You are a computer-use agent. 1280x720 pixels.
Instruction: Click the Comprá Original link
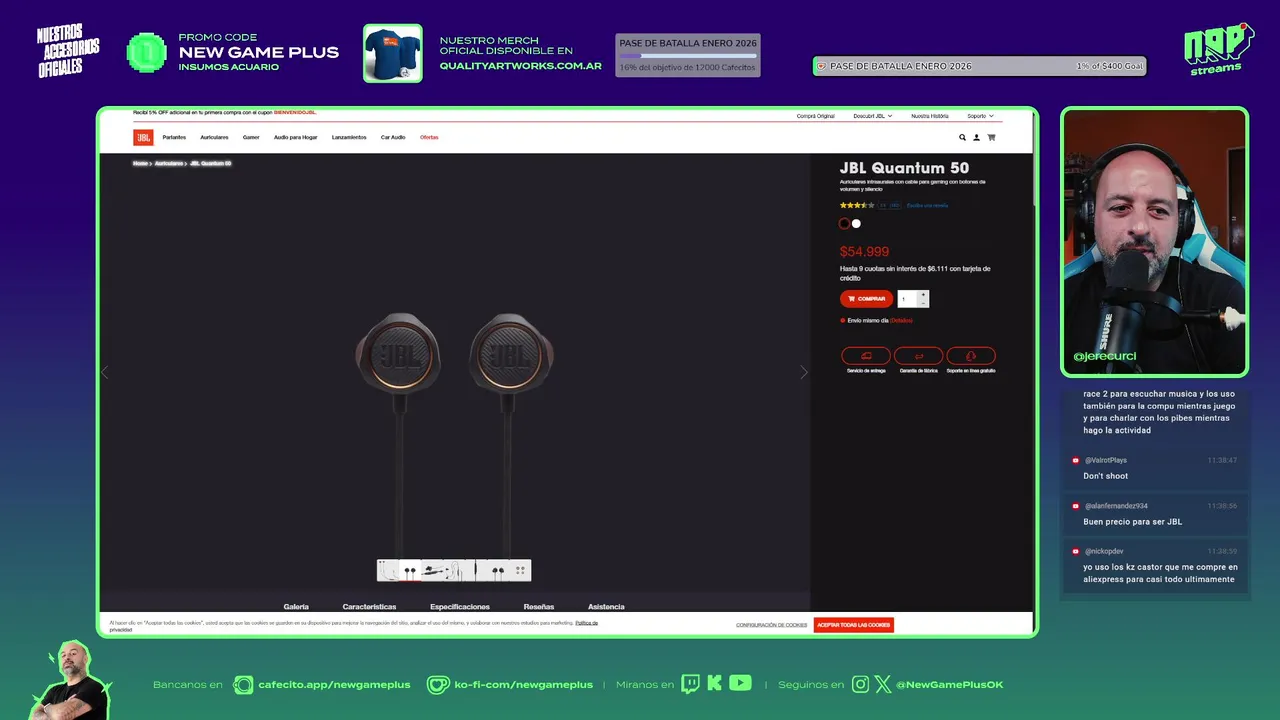(x=815, y=116)
